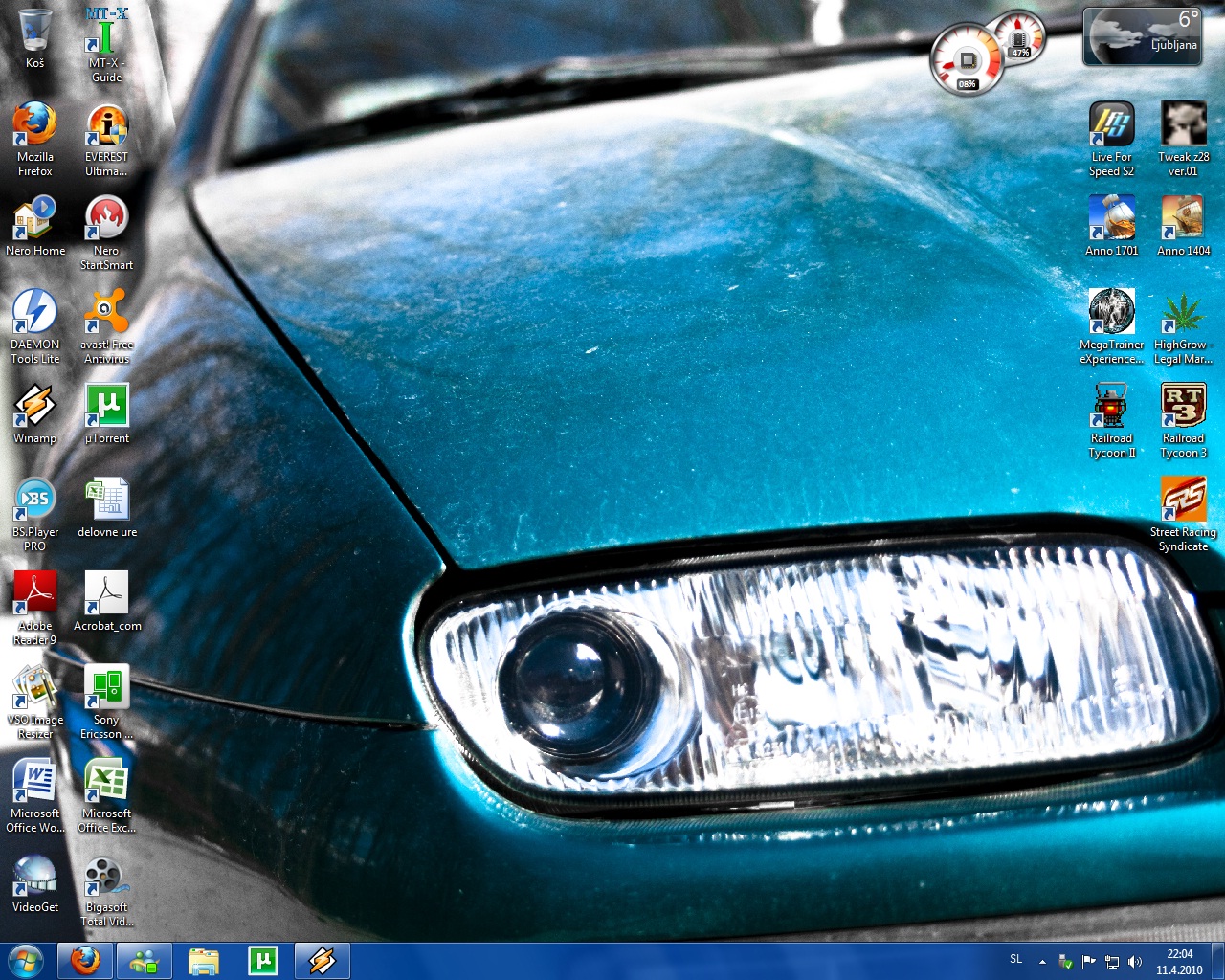Image resolution: width=1225 pixels, height=980 pixels.
Task: Open the network connection tray icon
Action: (x=1112, y=962)
